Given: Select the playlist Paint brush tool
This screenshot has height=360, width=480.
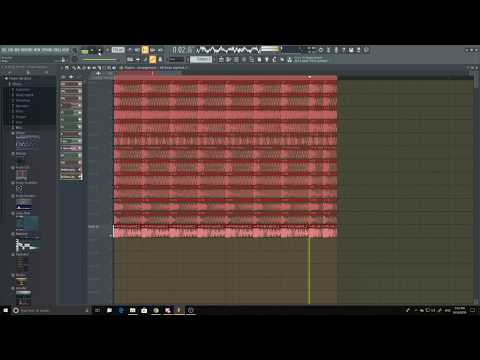Looking at the screenshot, I should (x=79, y=68).
